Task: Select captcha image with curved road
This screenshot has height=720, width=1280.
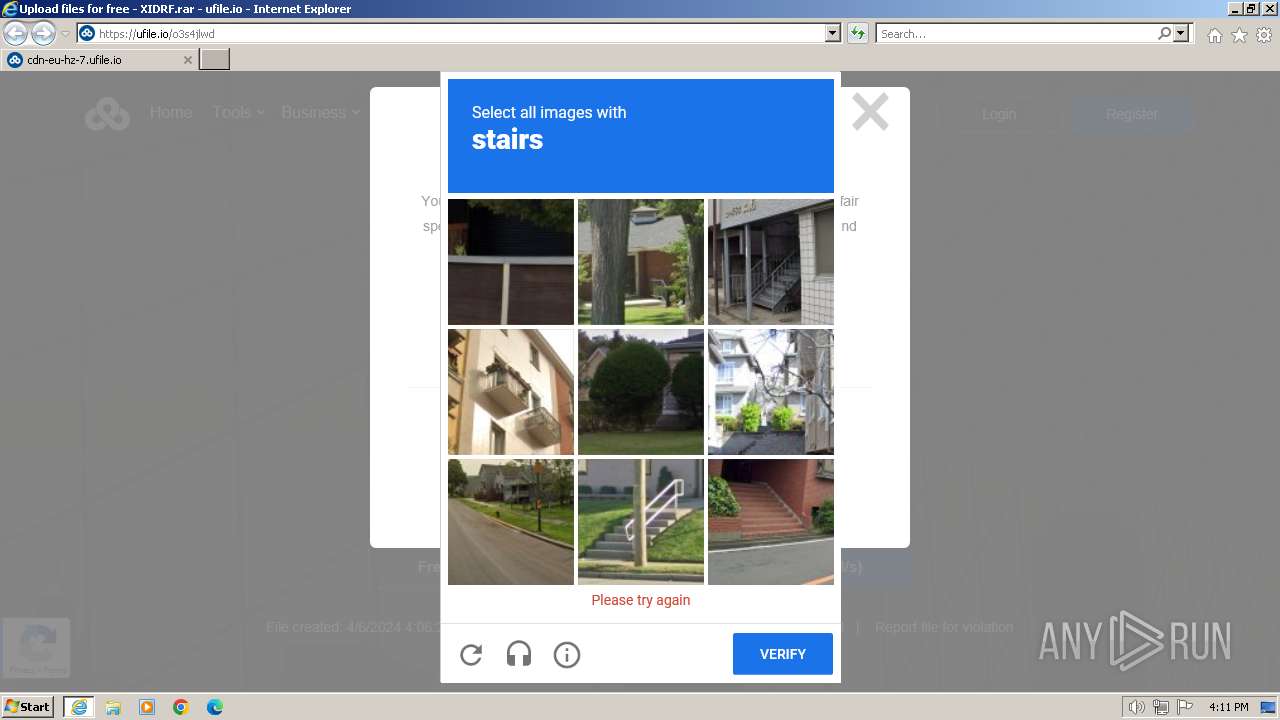Action: coord(511,522)
